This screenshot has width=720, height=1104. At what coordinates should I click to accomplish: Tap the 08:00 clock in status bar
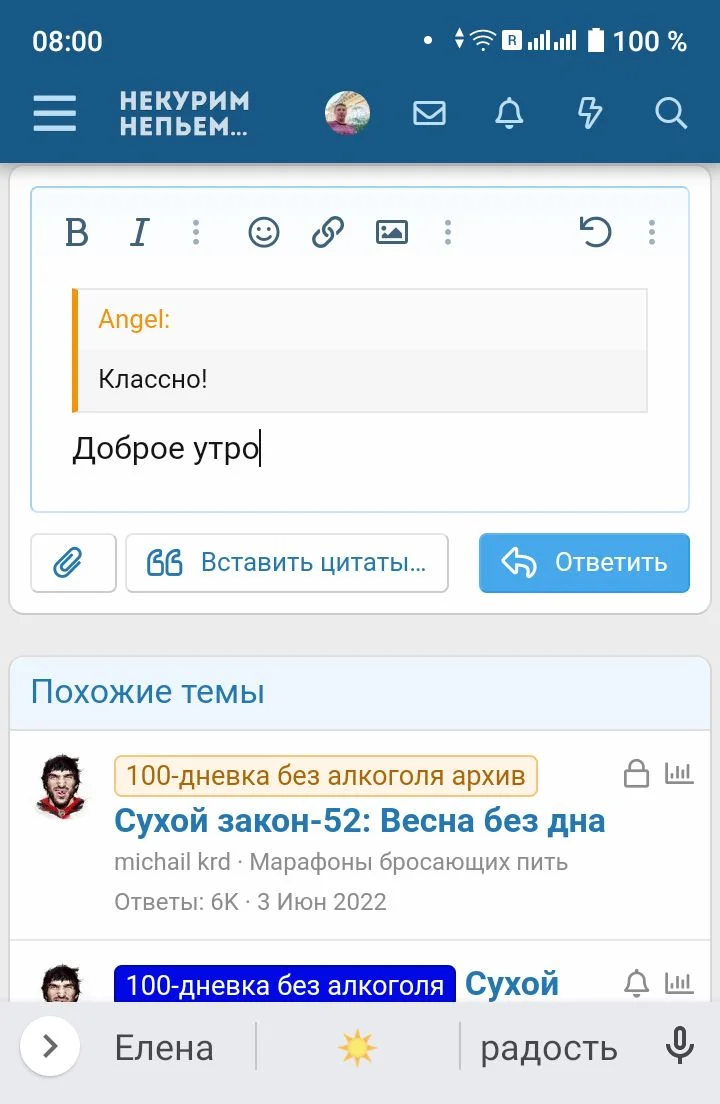pyautogui.click(x=68, y=42)
